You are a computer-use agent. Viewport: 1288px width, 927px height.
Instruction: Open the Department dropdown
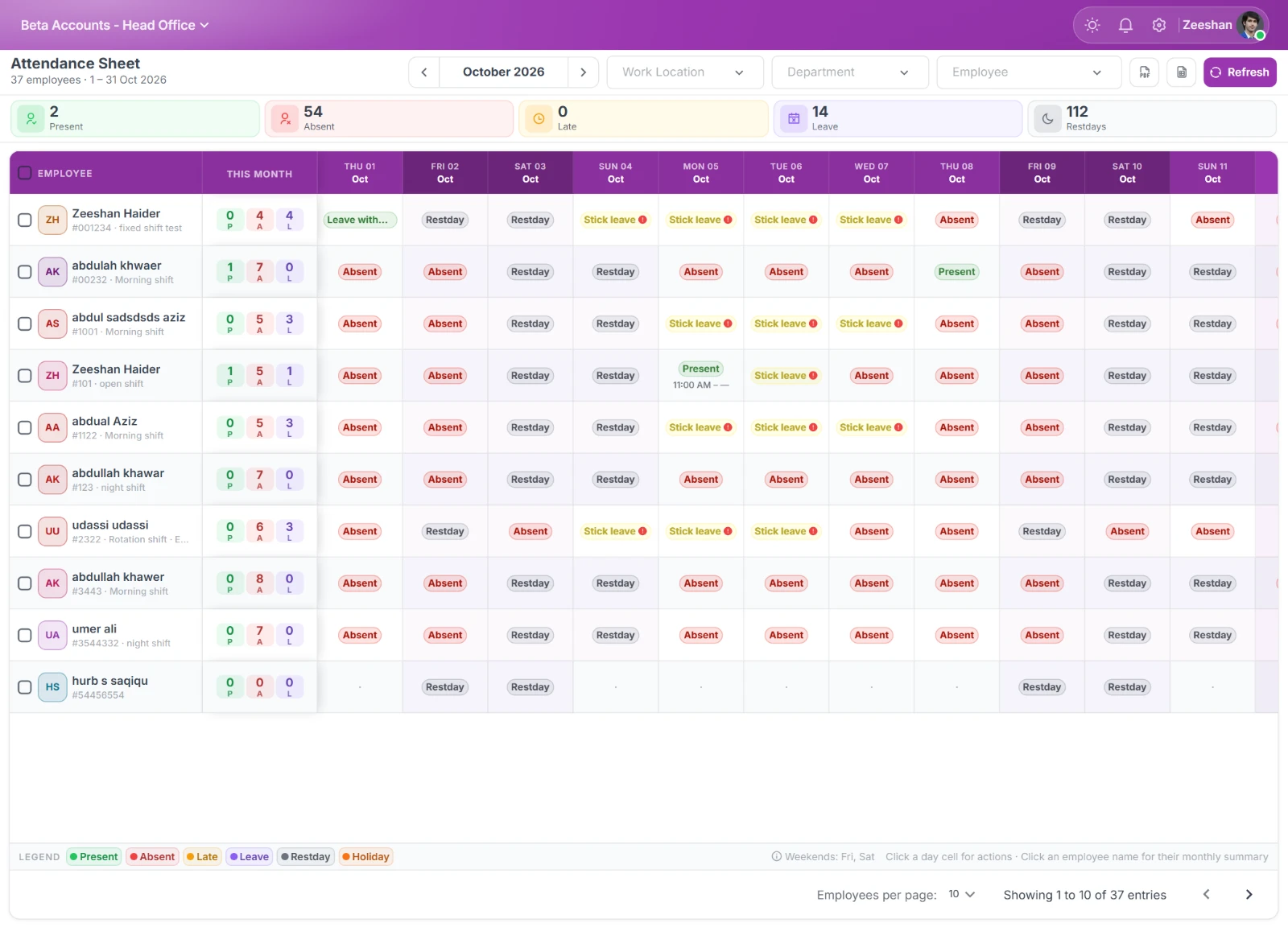coord(849,72)
